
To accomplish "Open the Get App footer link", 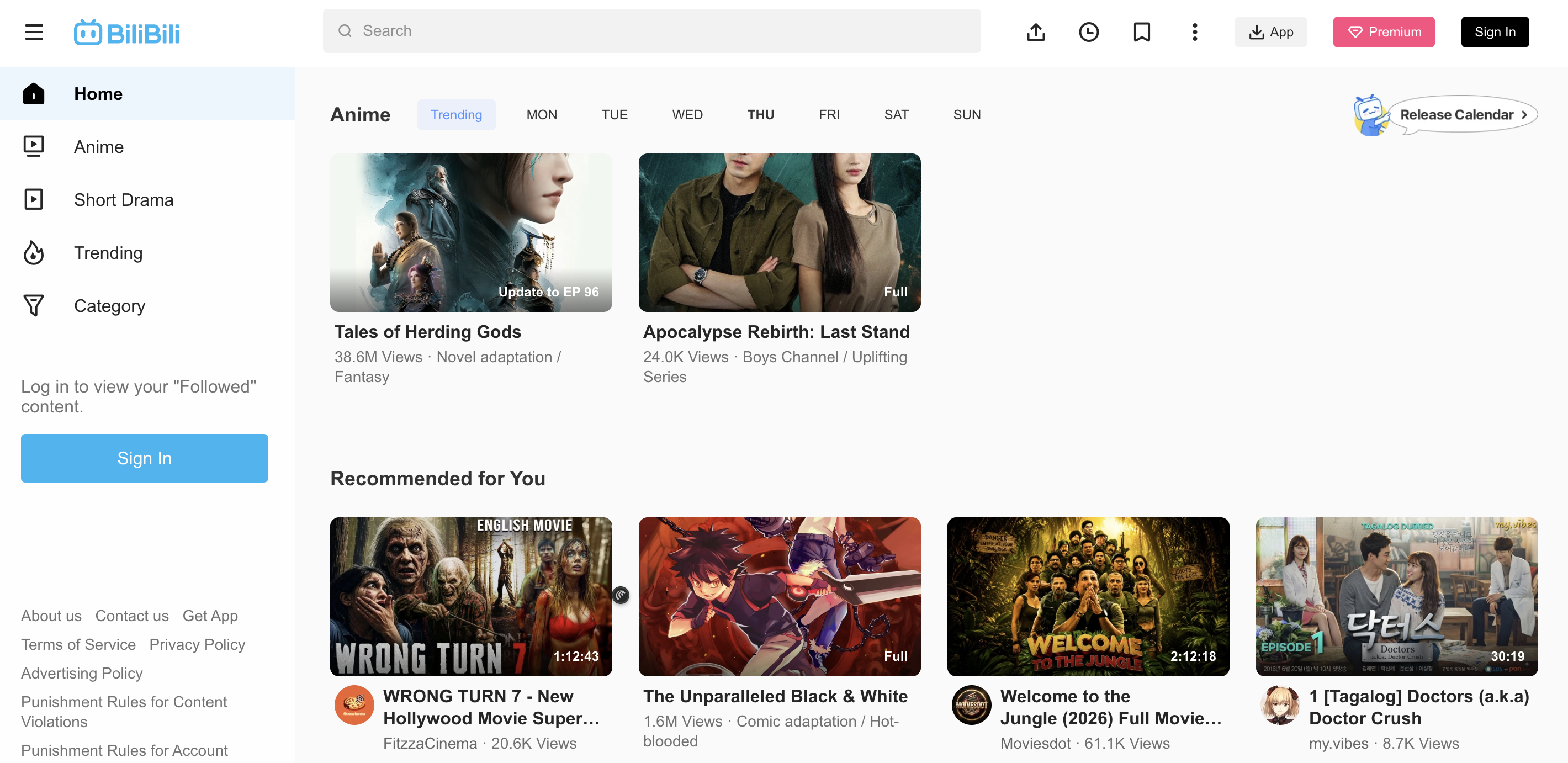I will (x=210, y=616).
